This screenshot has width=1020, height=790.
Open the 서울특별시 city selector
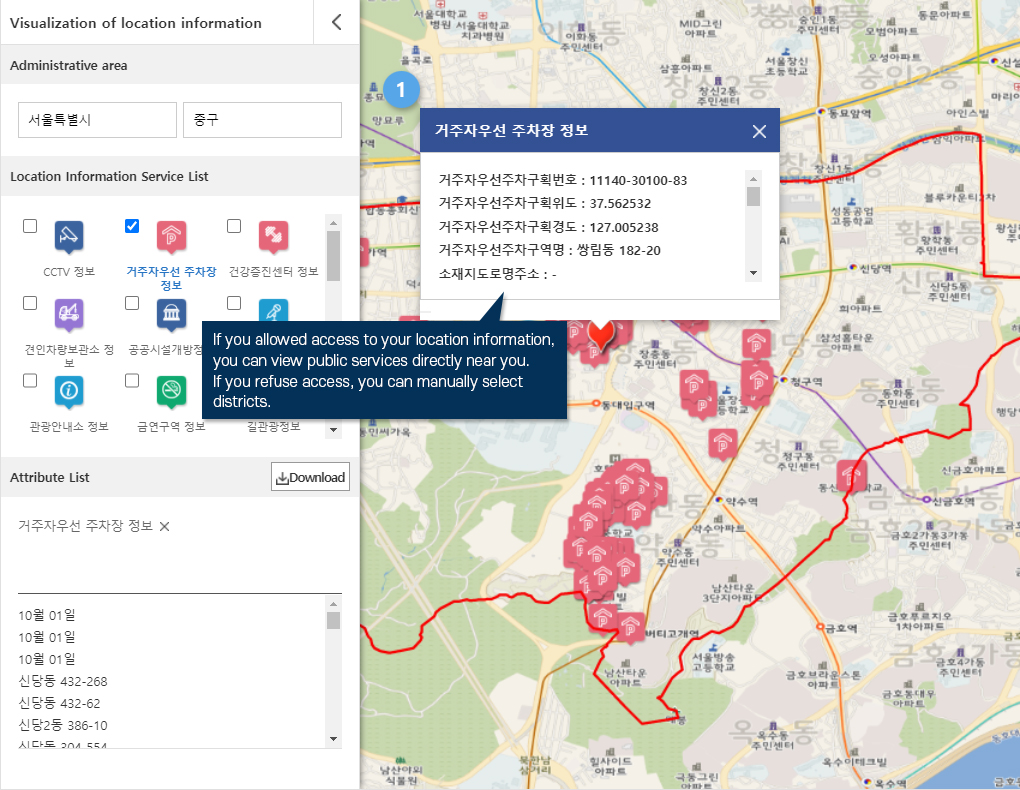(x=96, y=120)
